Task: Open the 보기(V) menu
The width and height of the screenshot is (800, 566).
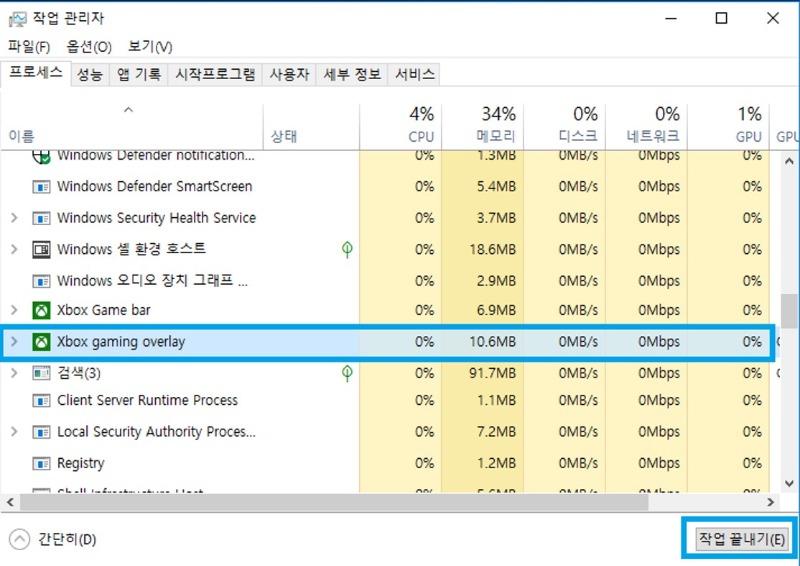Action: coord(150,47)
